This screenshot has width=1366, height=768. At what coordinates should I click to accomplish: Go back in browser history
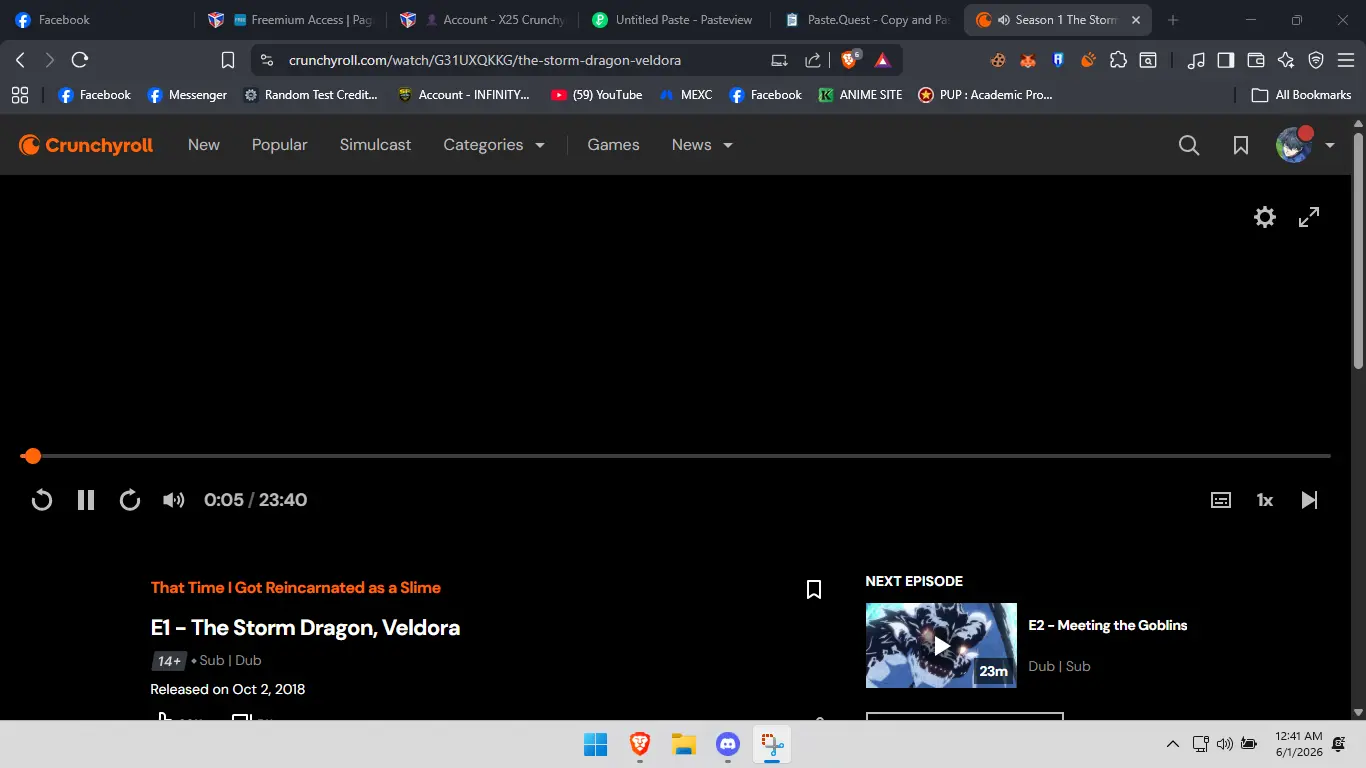(20, 60)
